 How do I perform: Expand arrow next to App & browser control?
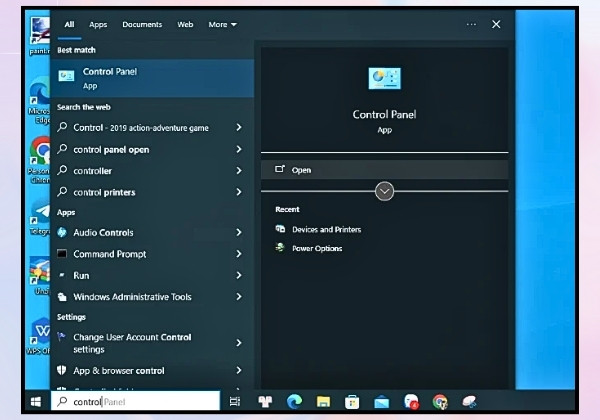pos(239,370)
